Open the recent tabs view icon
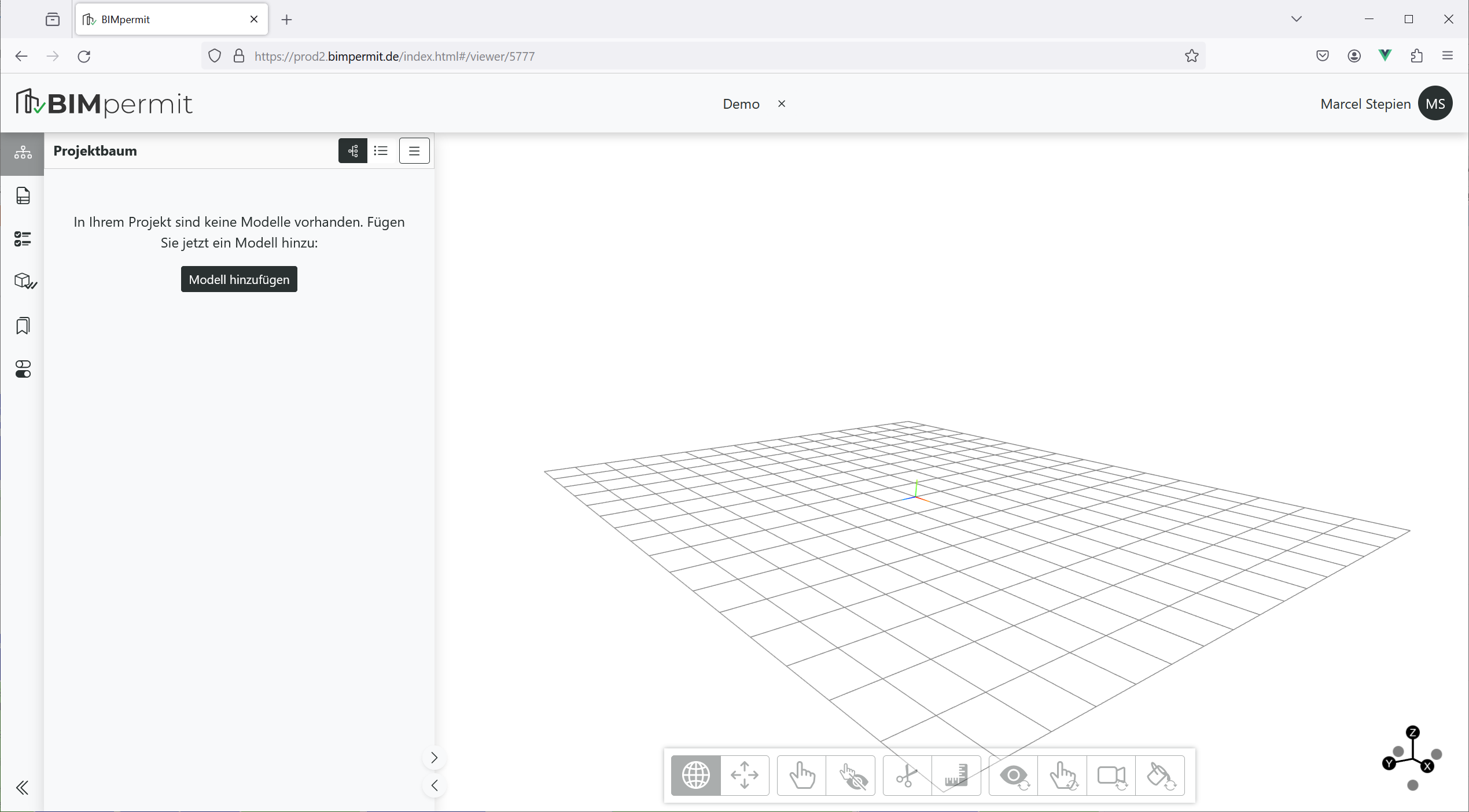 pyautogui.click(x=53, y=20)
